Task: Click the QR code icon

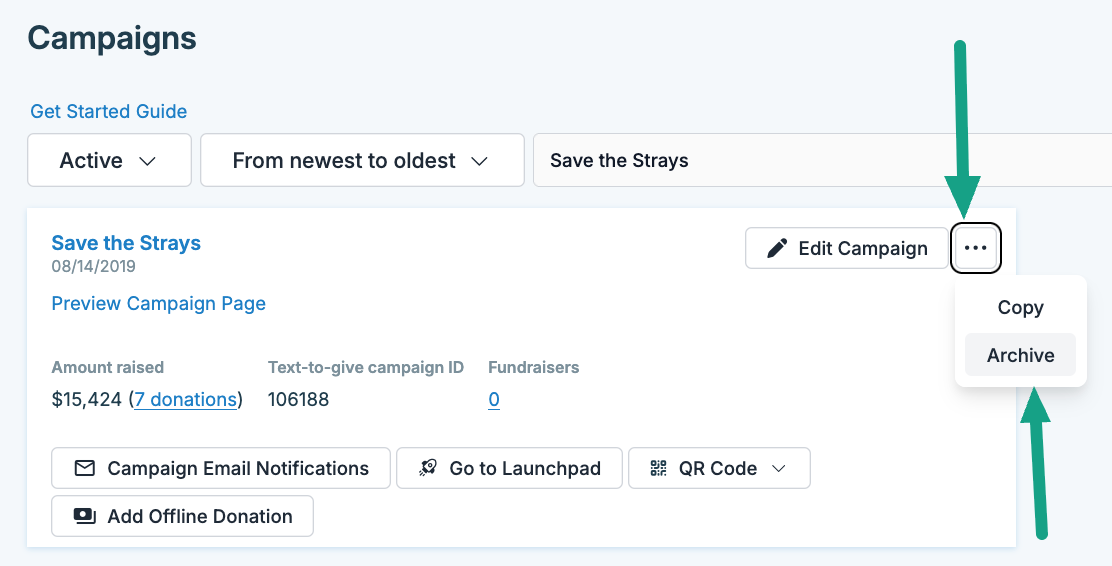Action: point(658,468)
